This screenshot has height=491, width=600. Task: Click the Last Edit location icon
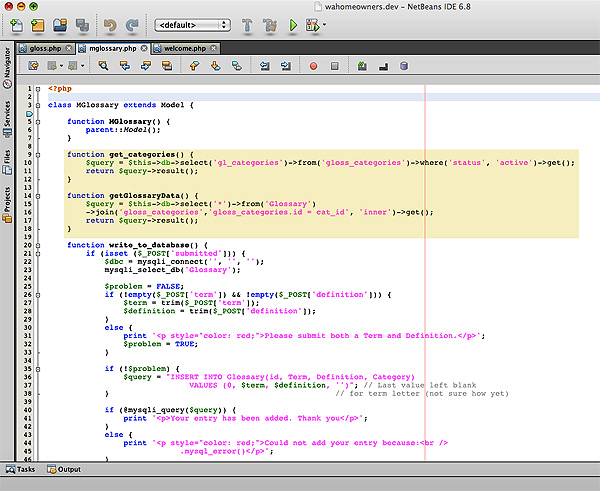tap(34, 66)
